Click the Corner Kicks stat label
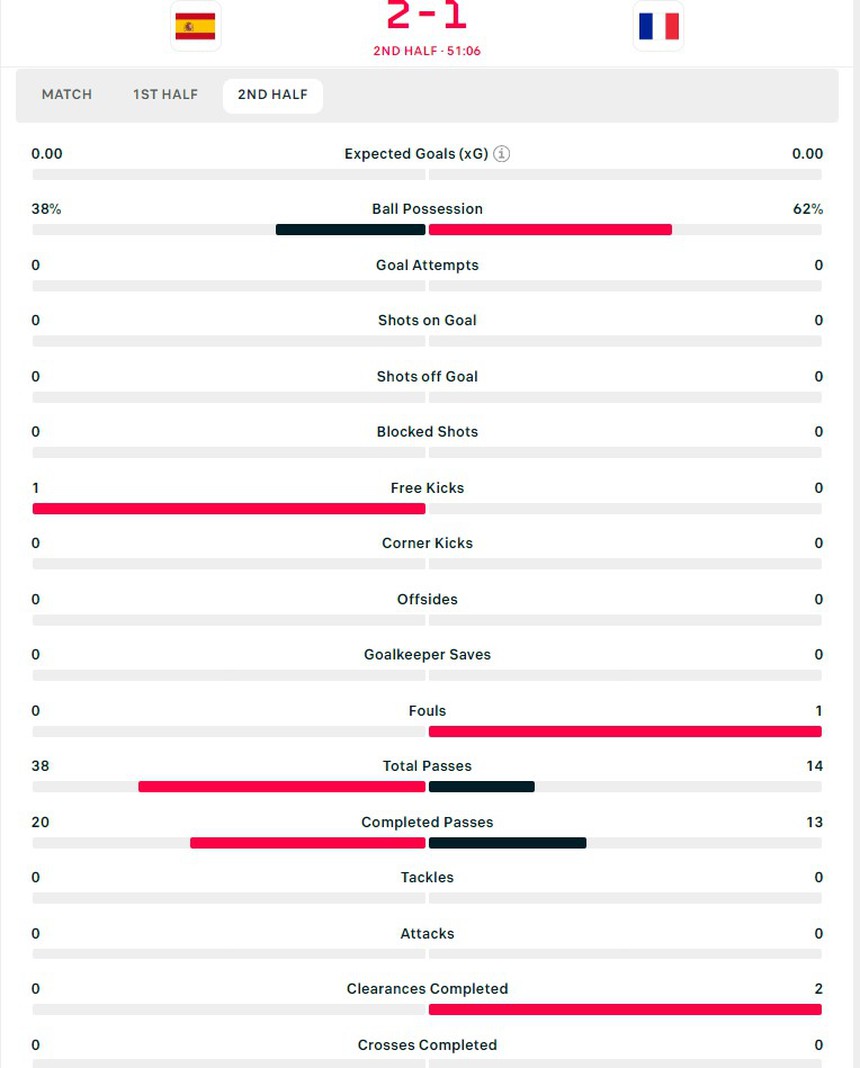The image size is (860, 1068). pos(427,543)
